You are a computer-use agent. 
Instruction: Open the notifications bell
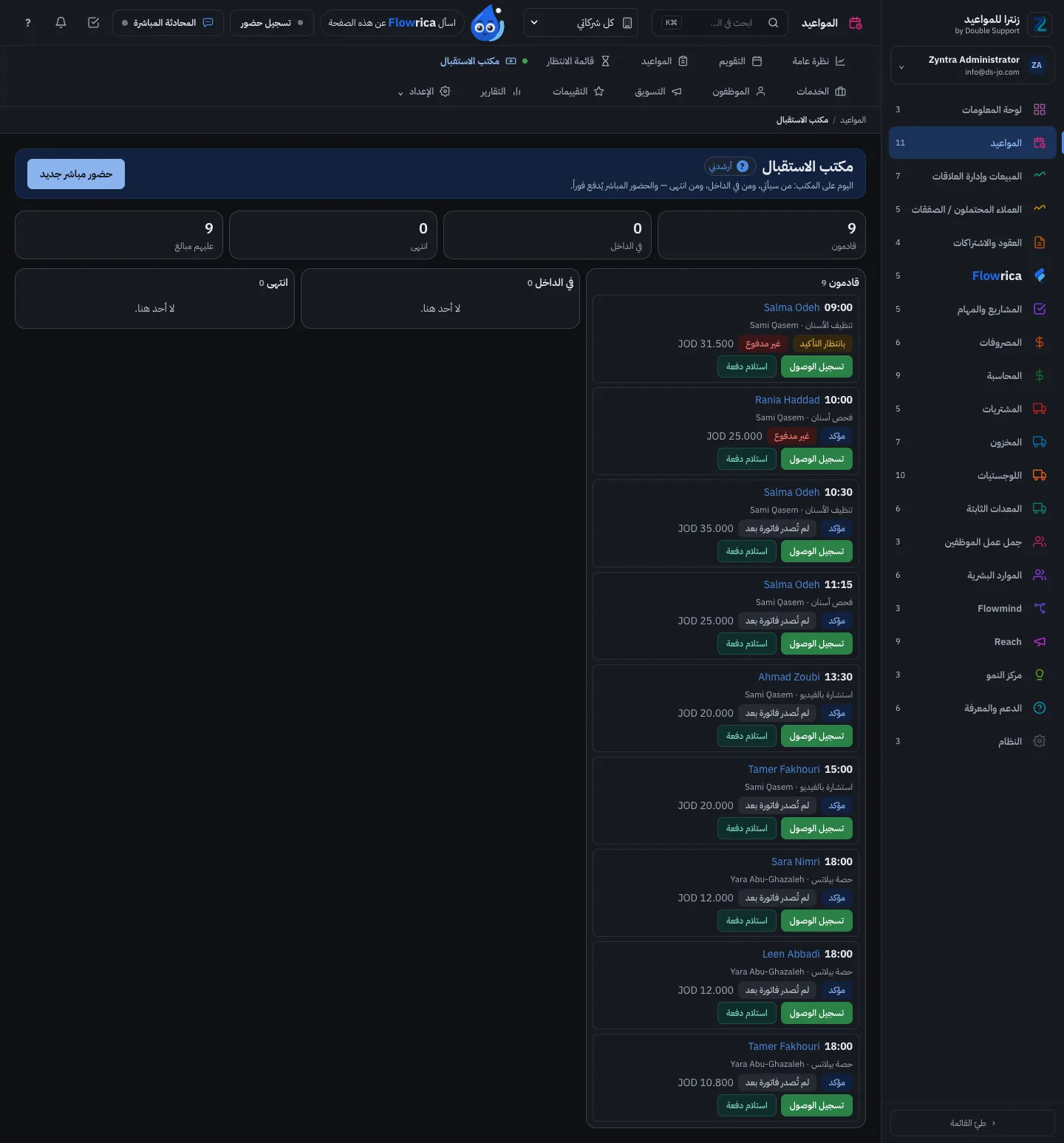[x=61, y=23]
